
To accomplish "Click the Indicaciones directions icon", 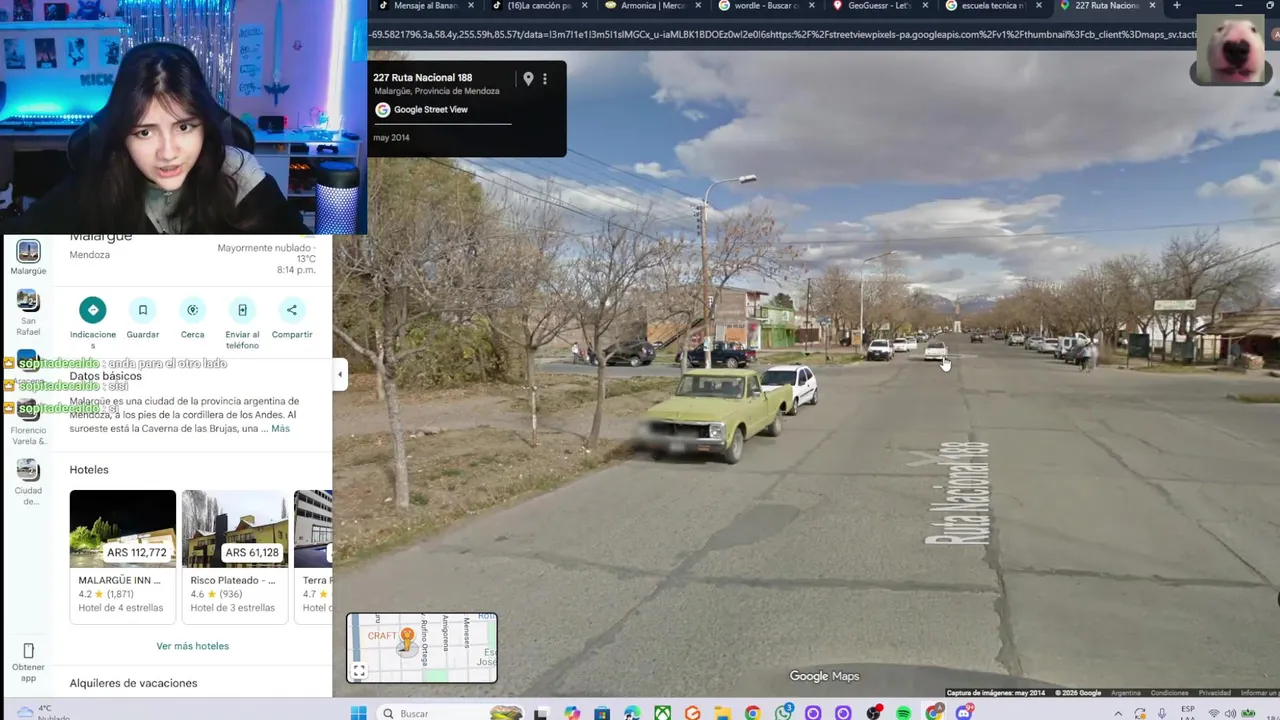I will pyautogui.click(x=92, y=310).
